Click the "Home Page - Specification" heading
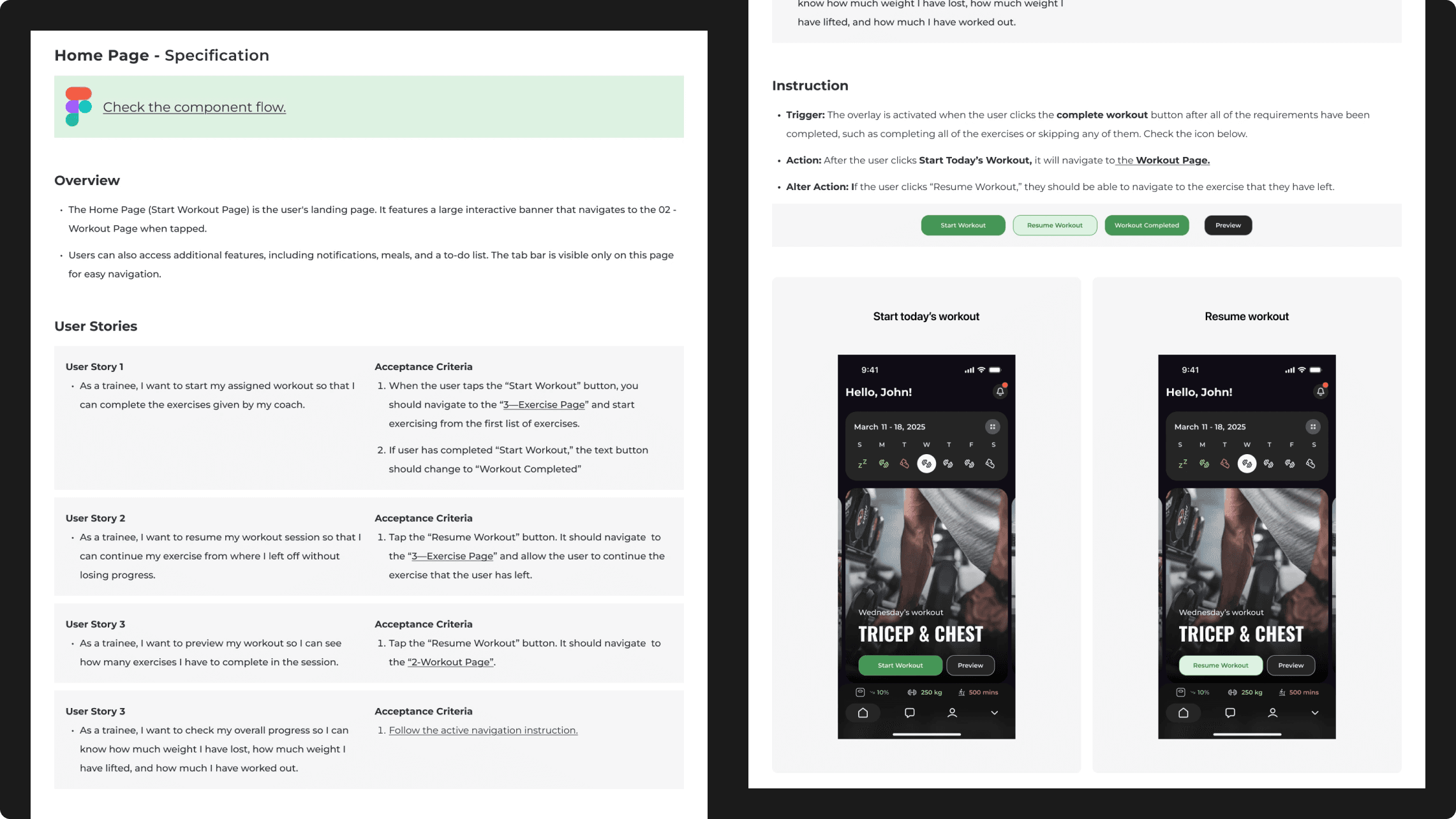 pos(161,55)
